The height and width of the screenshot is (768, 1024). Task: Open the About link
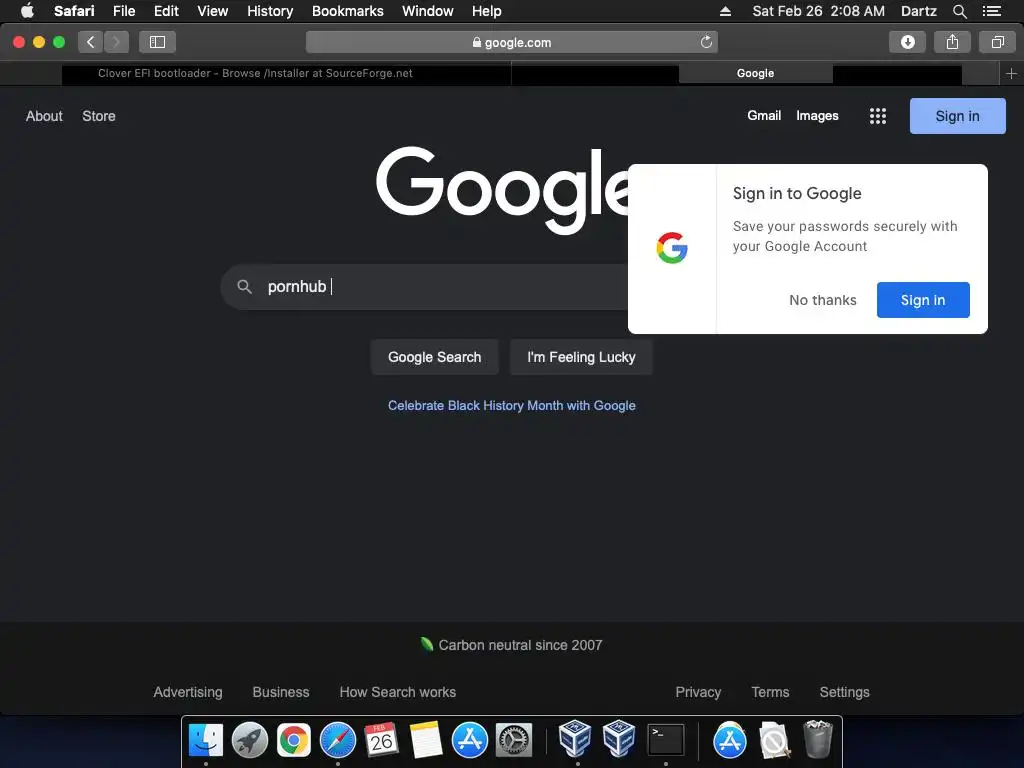tap(44, 116)
